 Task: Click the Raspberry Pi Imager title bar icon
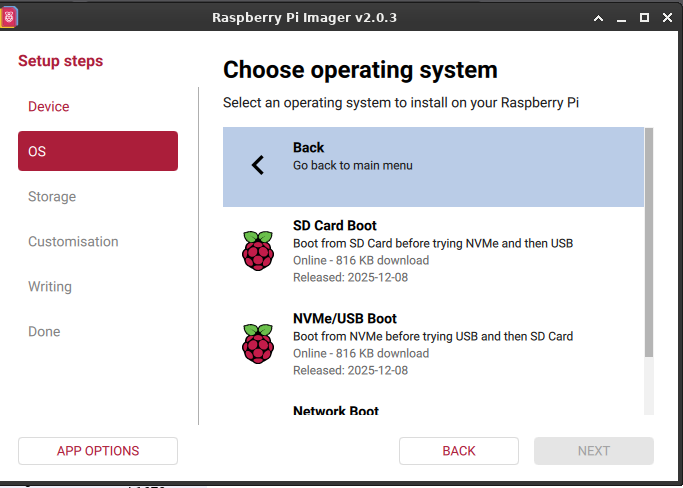10,17
